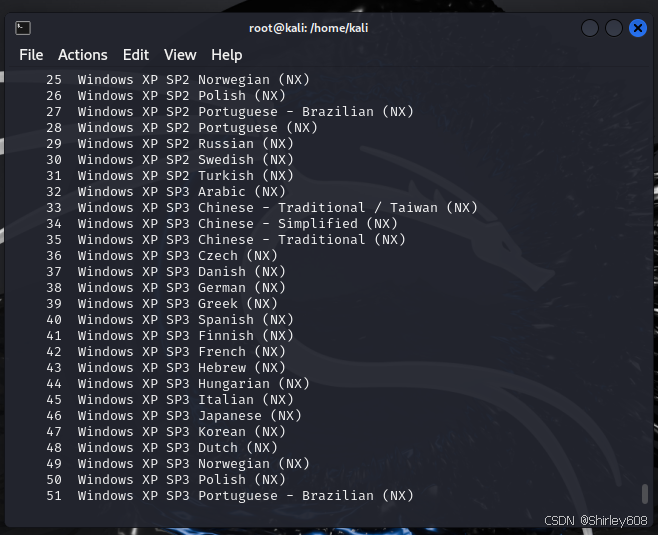This screenshot has width=658, height=535.
Task: Select line 50 Windows XP SP3 Polish (NX)
Action: pyautogui.click(x=166, y=480)
